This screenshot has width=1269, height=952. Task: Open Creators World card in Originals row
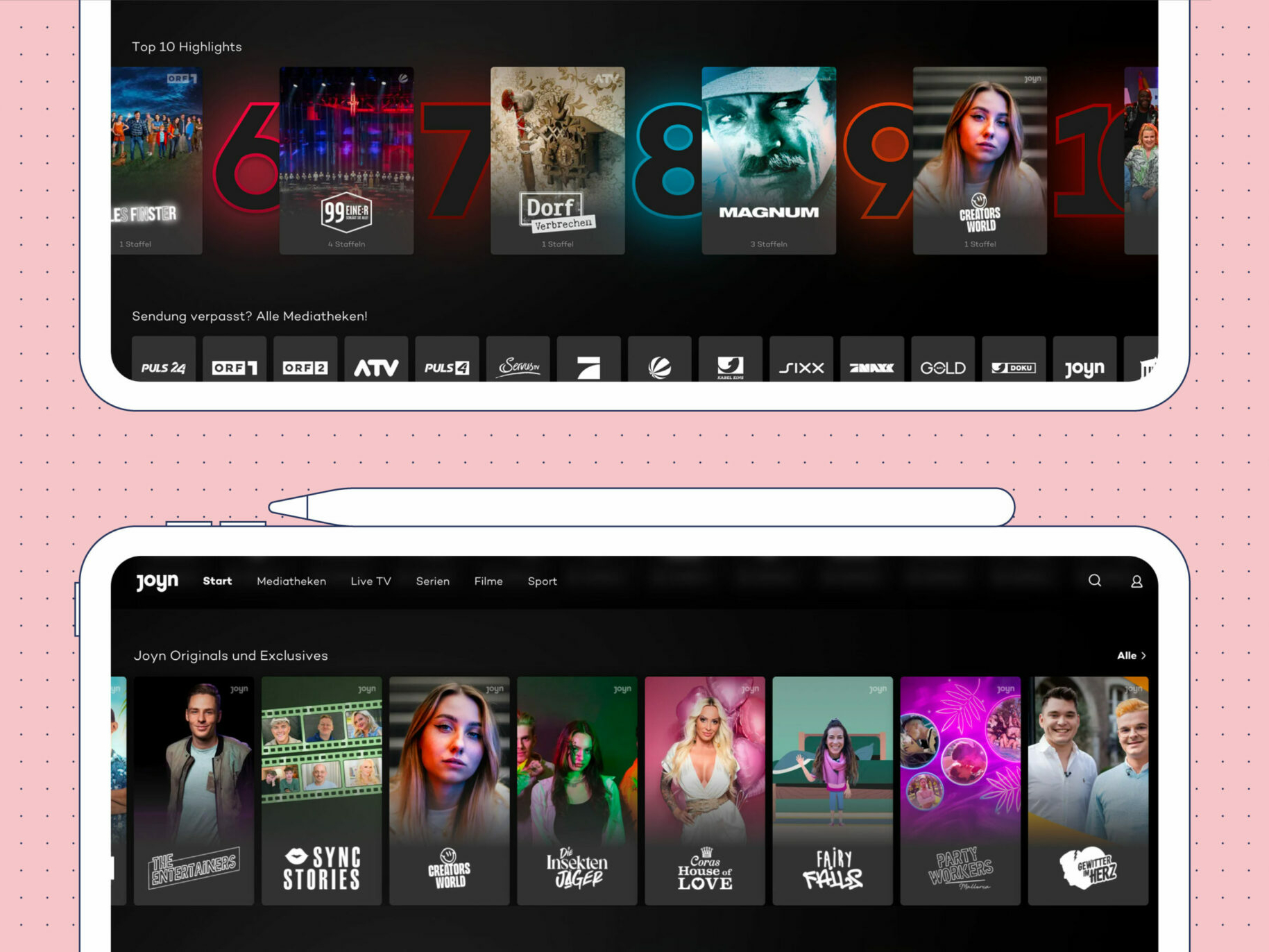pyautogui.click(x=449, y=790)
